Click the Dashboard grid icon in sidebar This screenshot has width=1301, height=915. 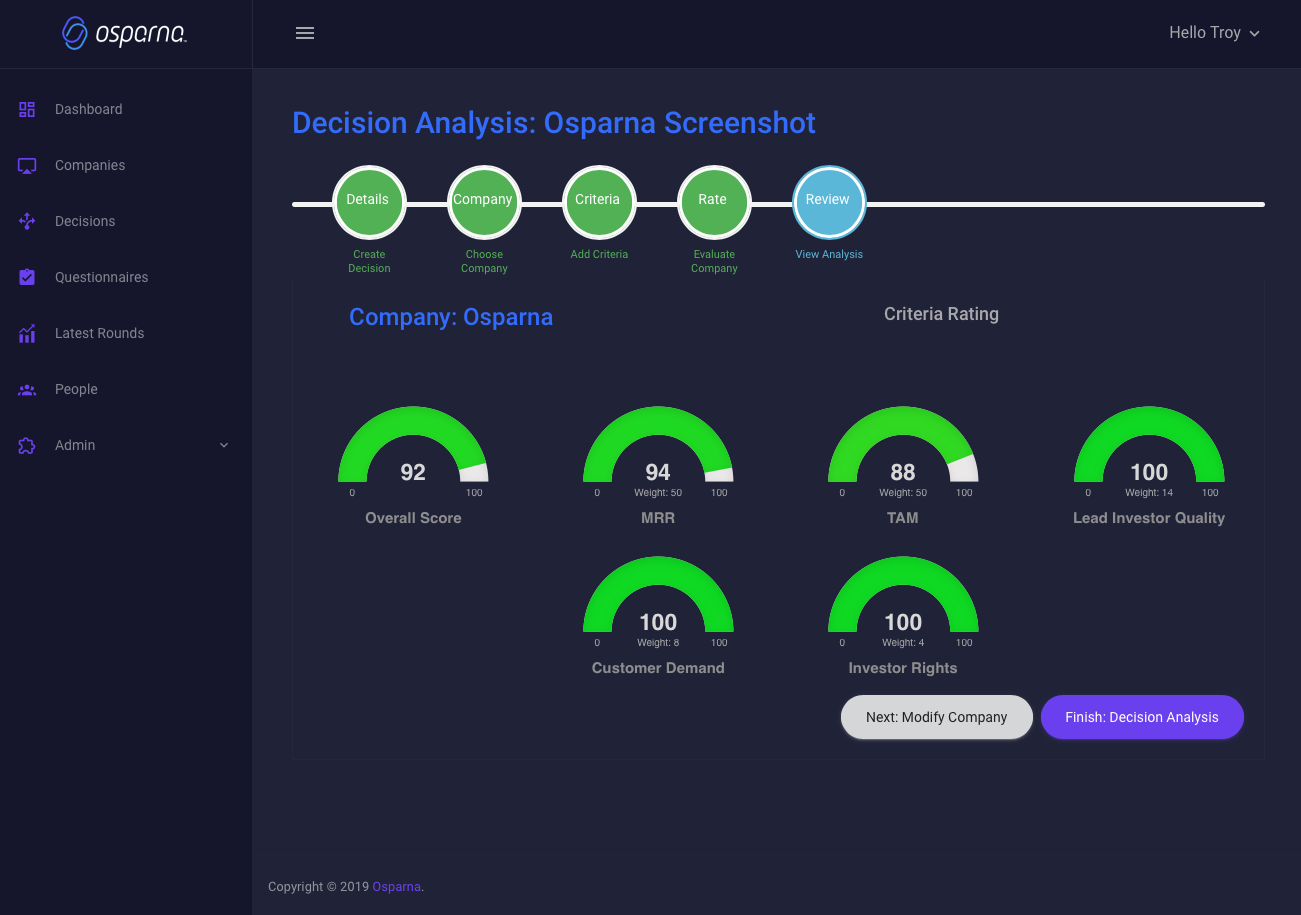point(27,109)
